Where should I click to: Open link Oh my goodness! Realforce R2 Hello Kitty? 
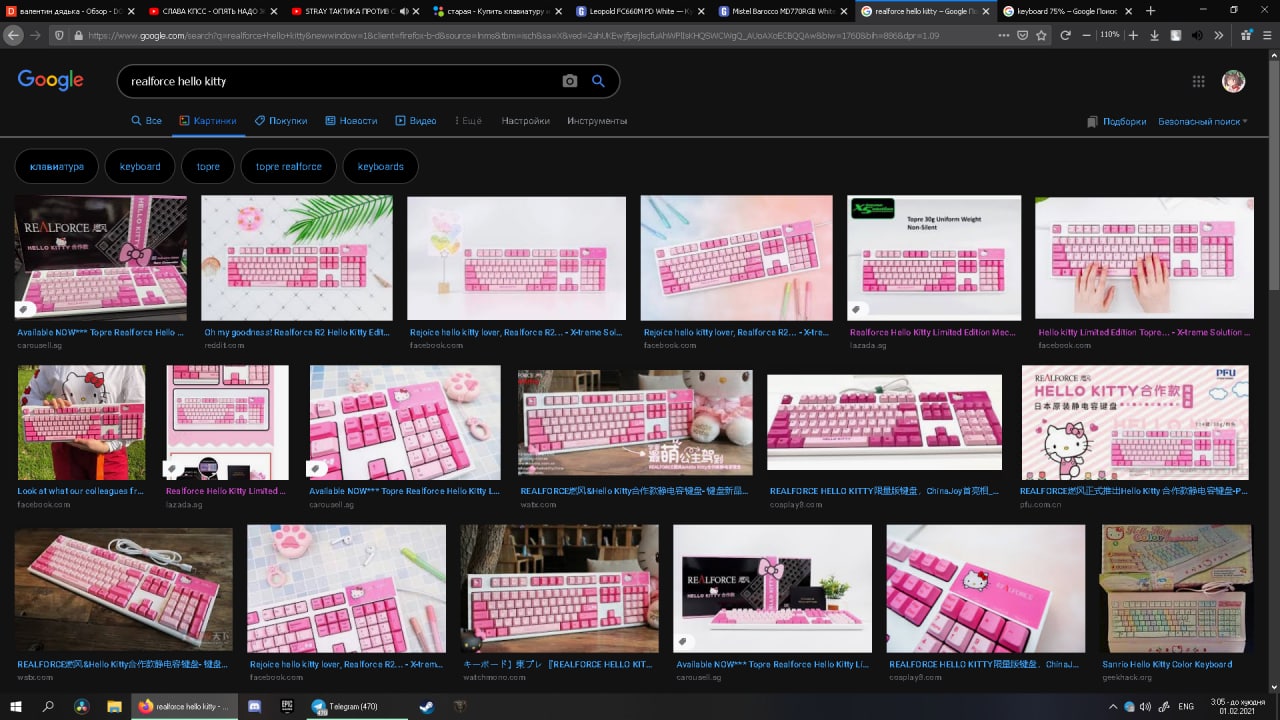(x=297, y=332)
